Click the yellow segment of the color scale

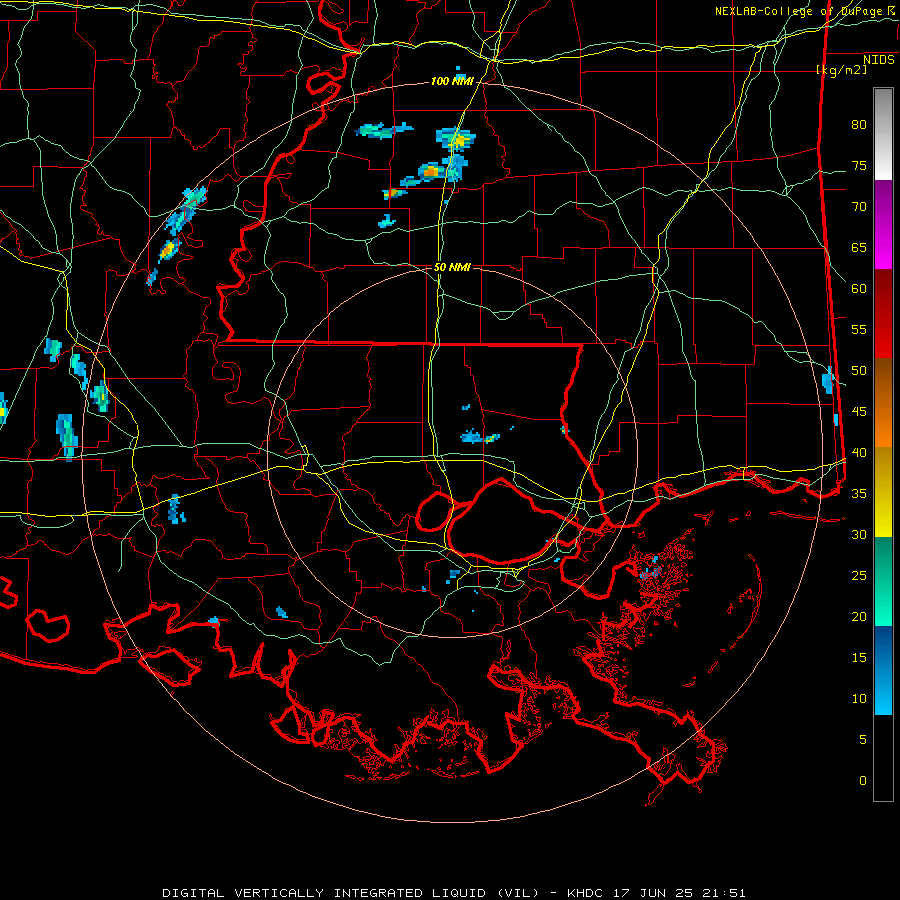click(883, 491)
